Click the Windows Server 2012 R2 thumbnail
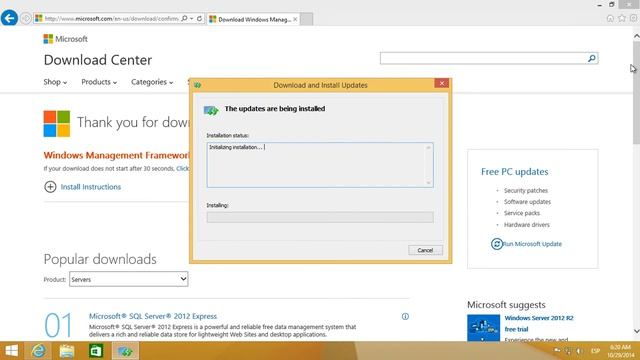This screenshot has height=360, width=640. (483, 328)
